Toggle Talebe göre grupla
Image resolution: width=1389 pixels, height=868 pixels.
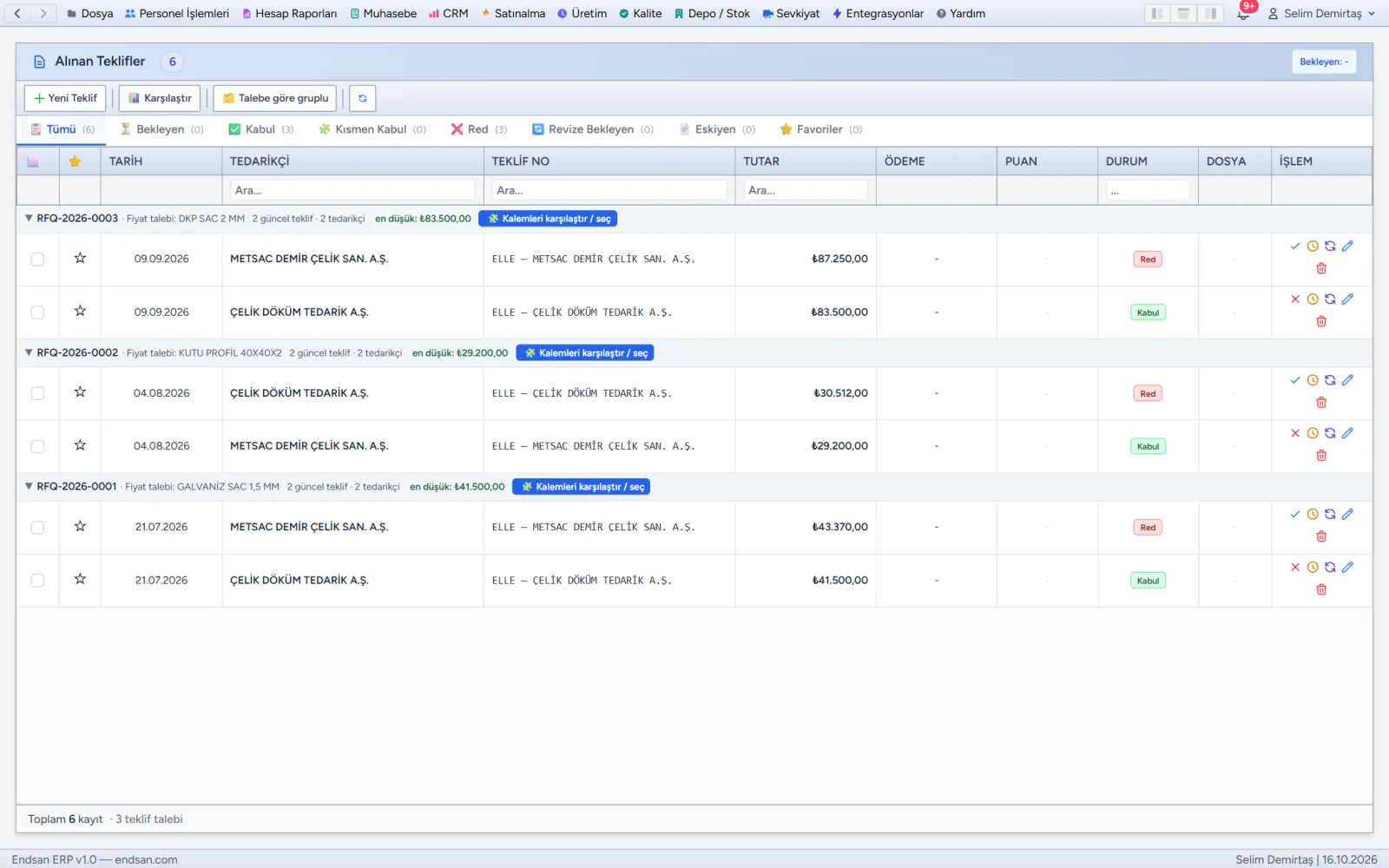click(274, 98)
